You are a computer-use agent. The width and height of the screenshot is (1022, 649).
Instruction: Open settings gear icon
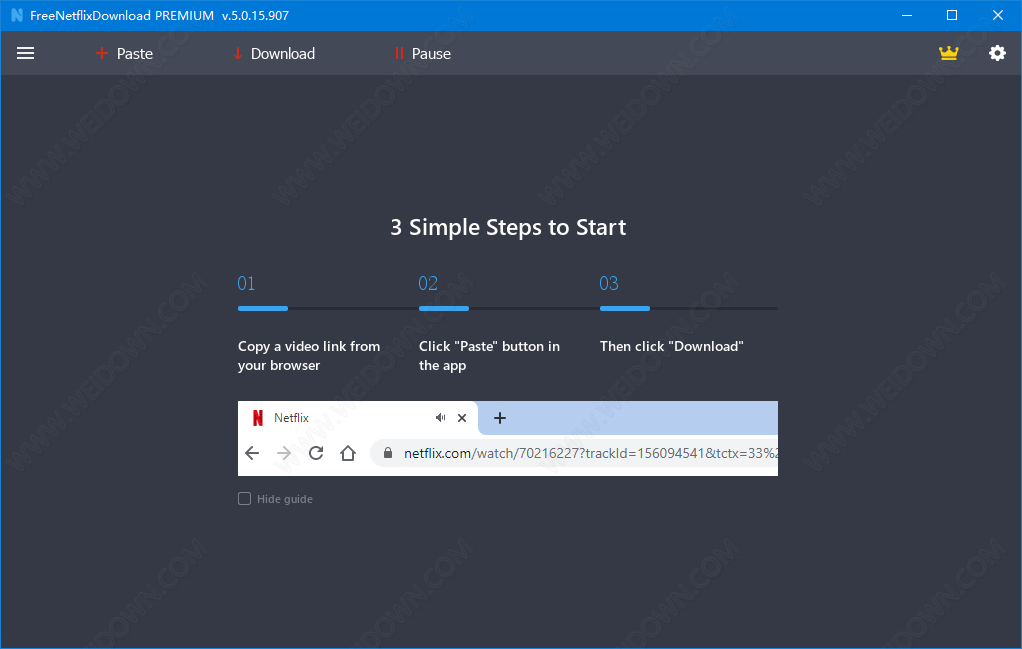tap(997, 53)
